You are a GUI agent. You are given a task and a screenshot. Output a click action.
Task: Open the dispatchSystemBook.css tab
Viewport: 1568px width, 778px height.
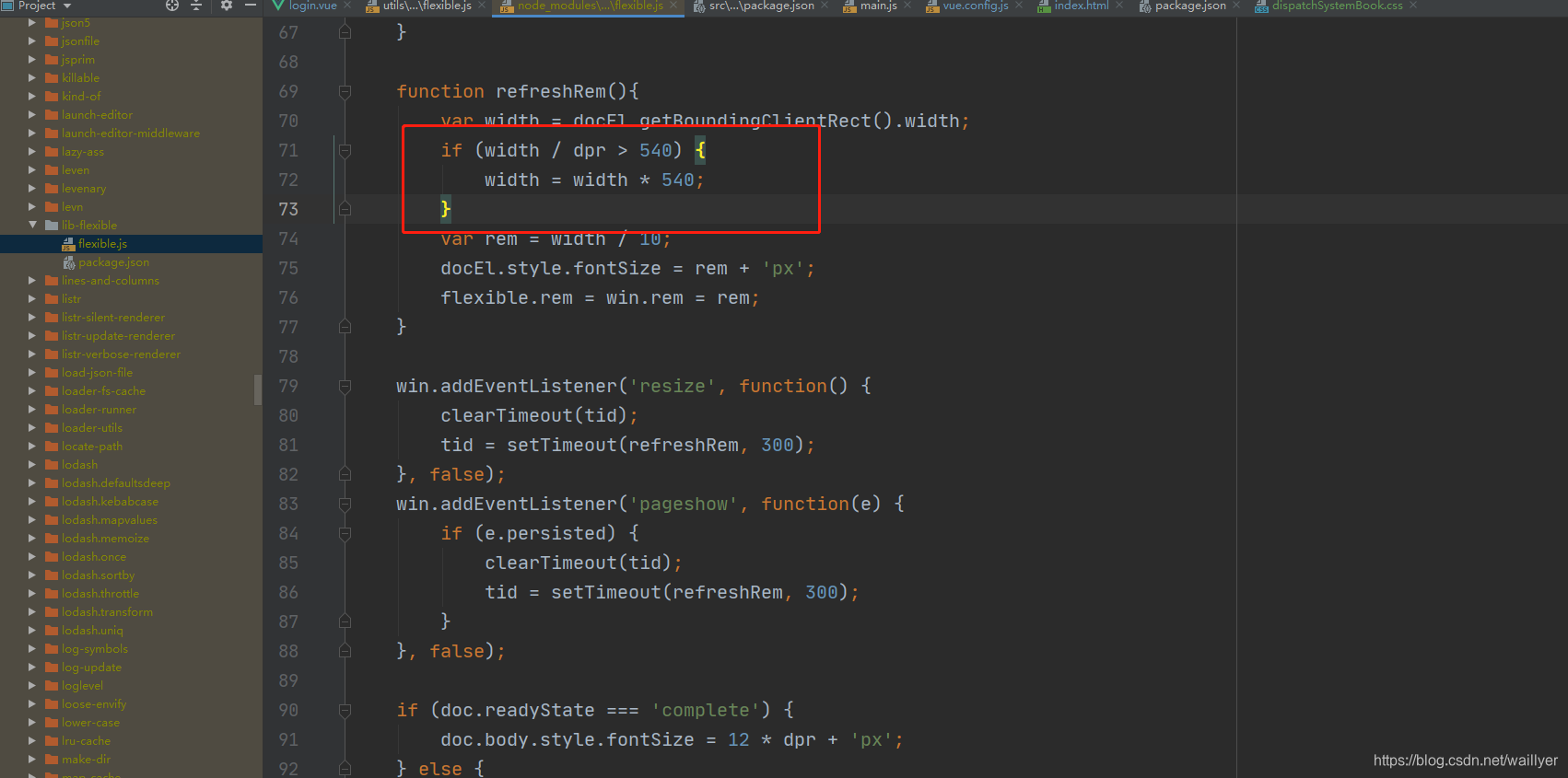tap(1337, 6)
